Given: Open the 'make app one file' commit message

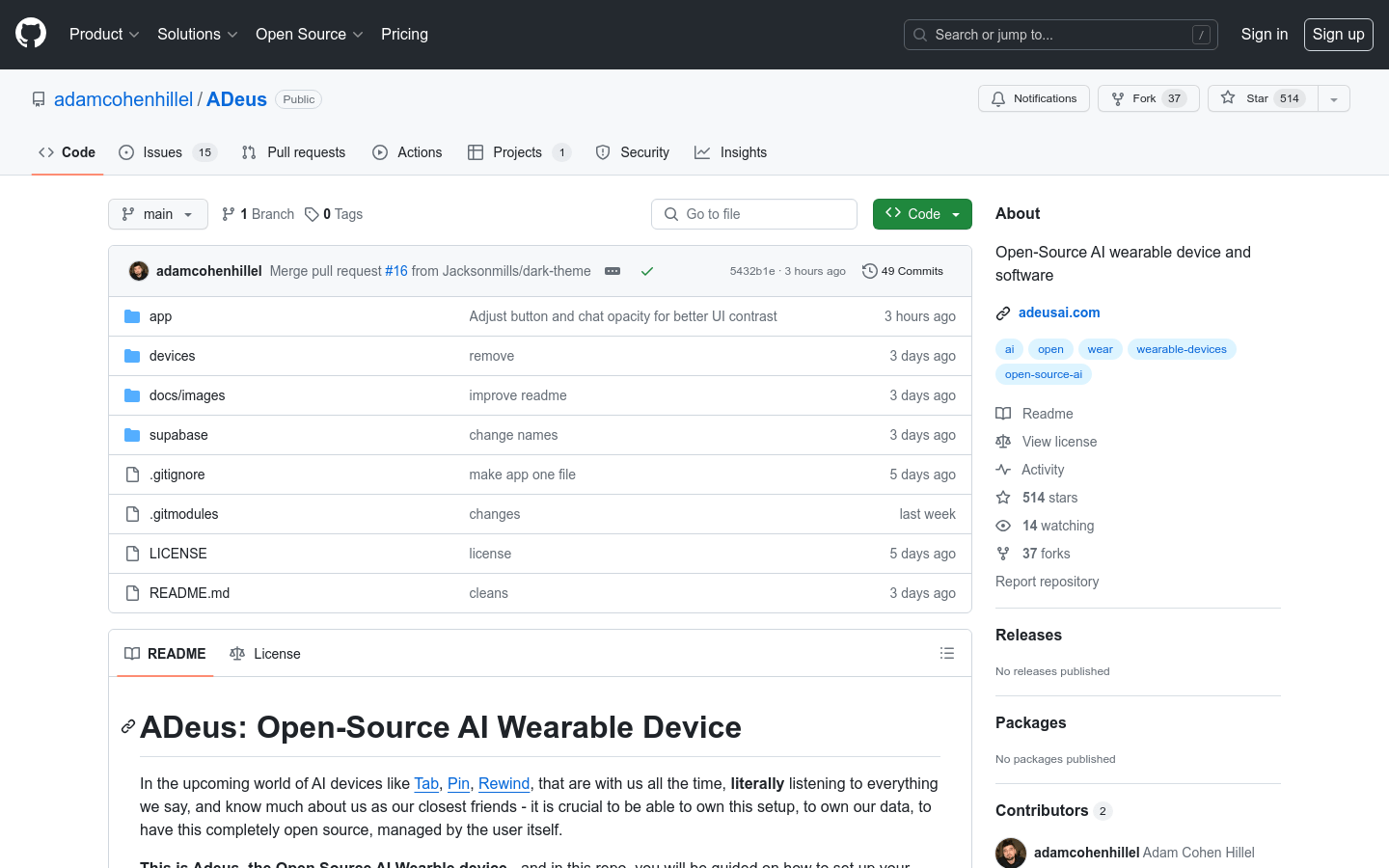Looking at the screenshot, I should (522, 475).
